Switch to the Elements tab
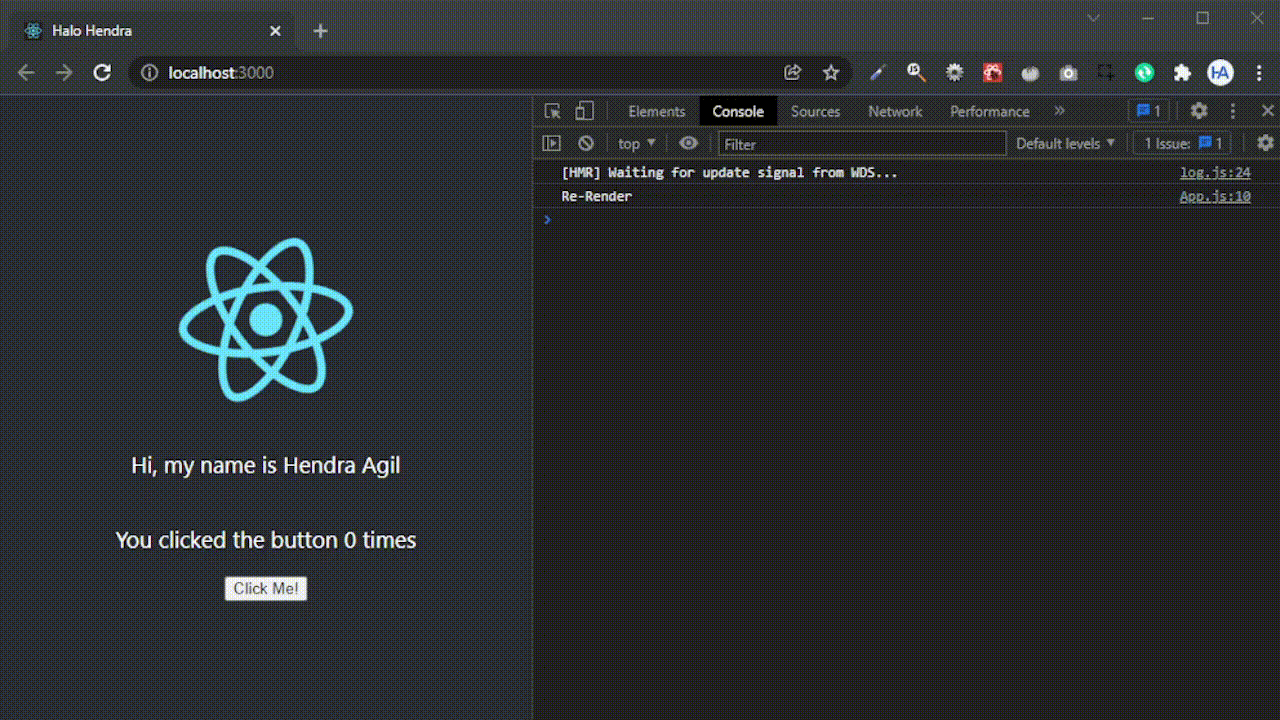Screen dimensions: 1280x720 (656, 111)
